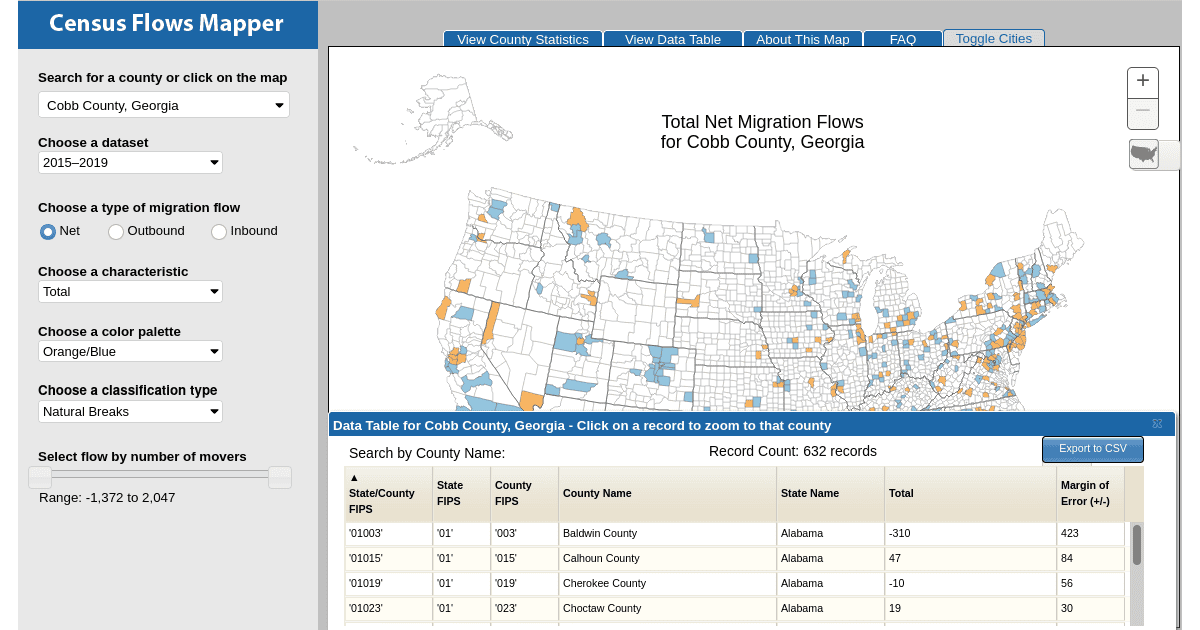Close the Cobb County data table panel

click(x=1157, y=424)
